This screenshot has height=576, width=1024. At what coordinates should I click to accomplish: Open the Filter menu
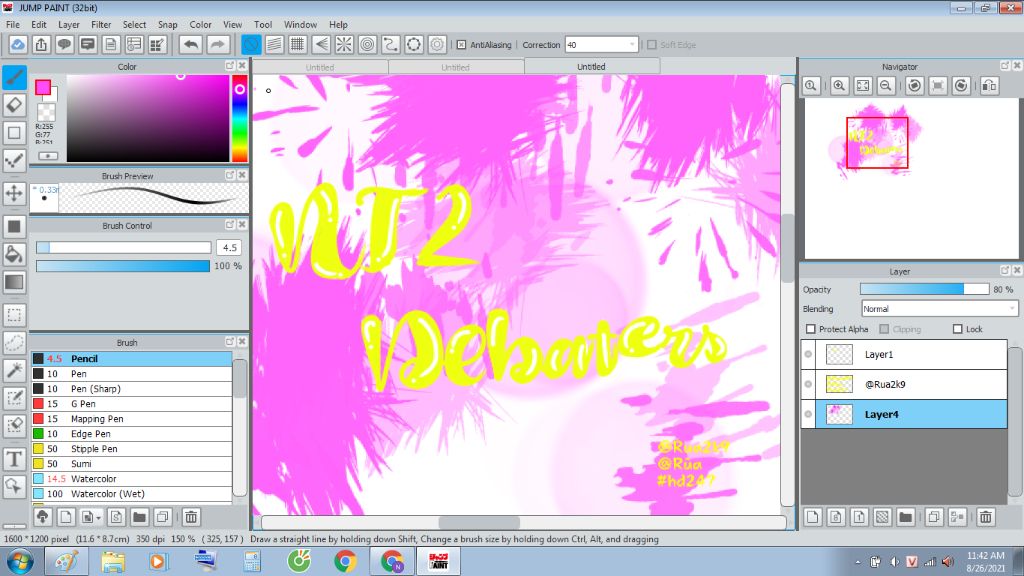coord(101,24)
